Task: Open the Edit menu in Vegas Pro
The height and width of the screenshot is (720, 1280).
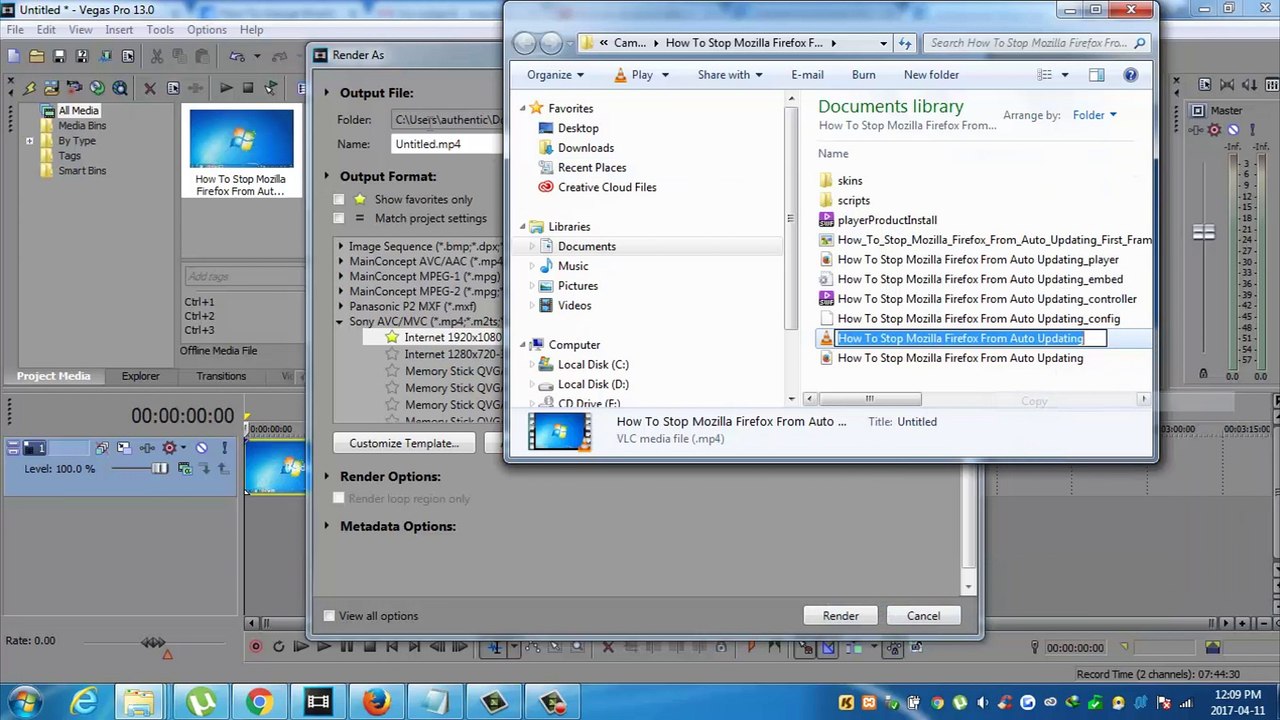Action: (46, 30)
